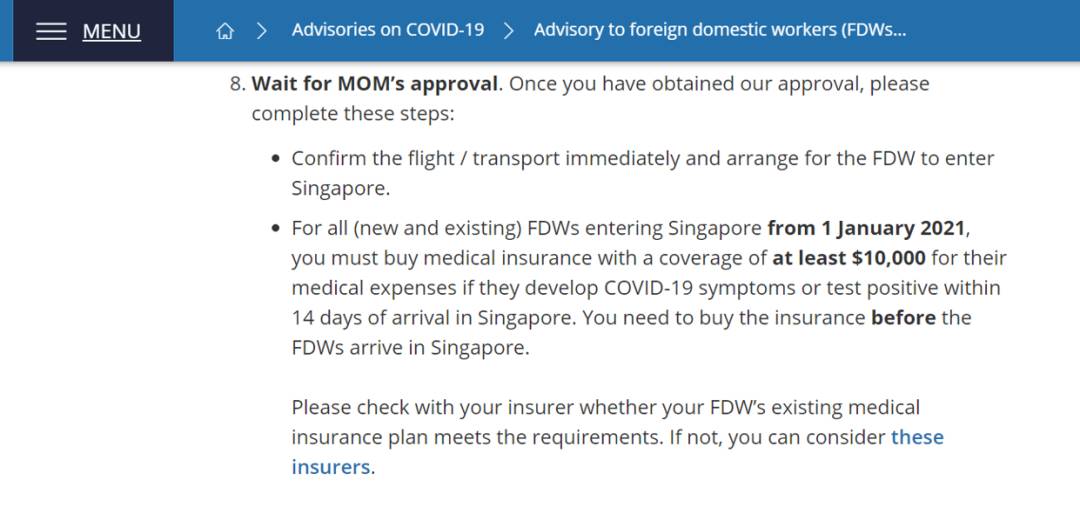The height and width of the screenshot is (513, 1080).
Task: Click the bullet beside 'Confirm the flight / transport'
Action: 276,160
